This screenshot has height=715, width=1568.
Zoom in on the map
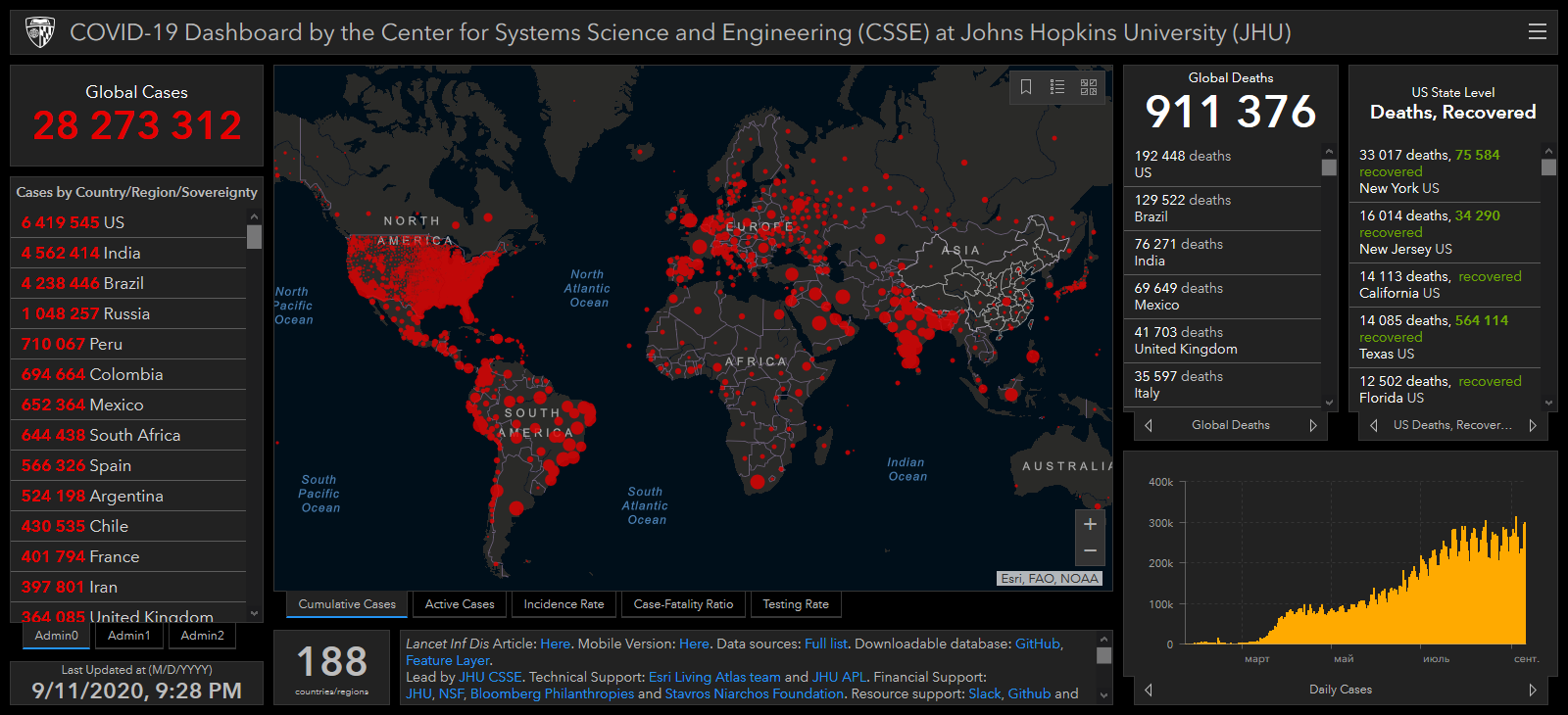pos(1090,524)
